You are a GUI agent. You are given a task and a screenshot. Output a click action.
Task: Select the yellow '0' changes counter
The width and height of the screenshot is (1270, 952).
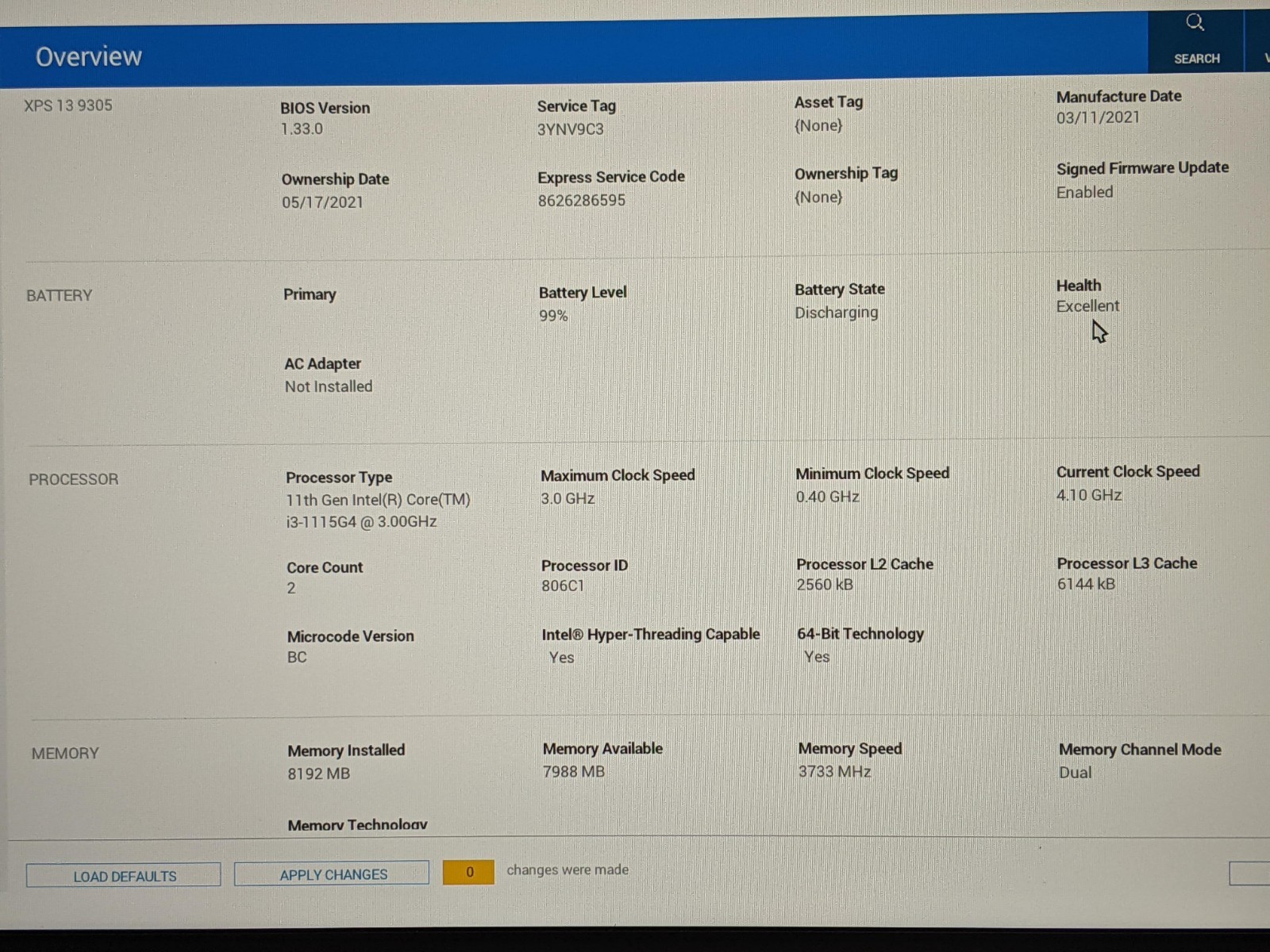(x=468, y=872)
